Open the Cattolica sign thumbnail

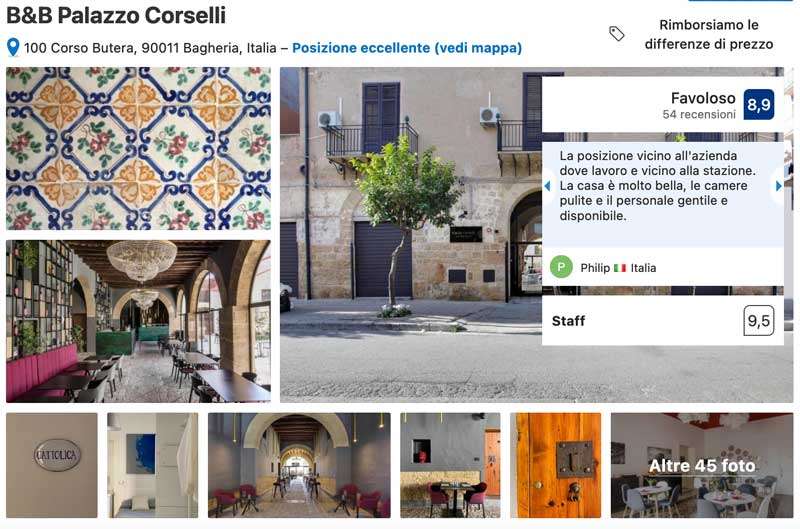pos(52,465)
